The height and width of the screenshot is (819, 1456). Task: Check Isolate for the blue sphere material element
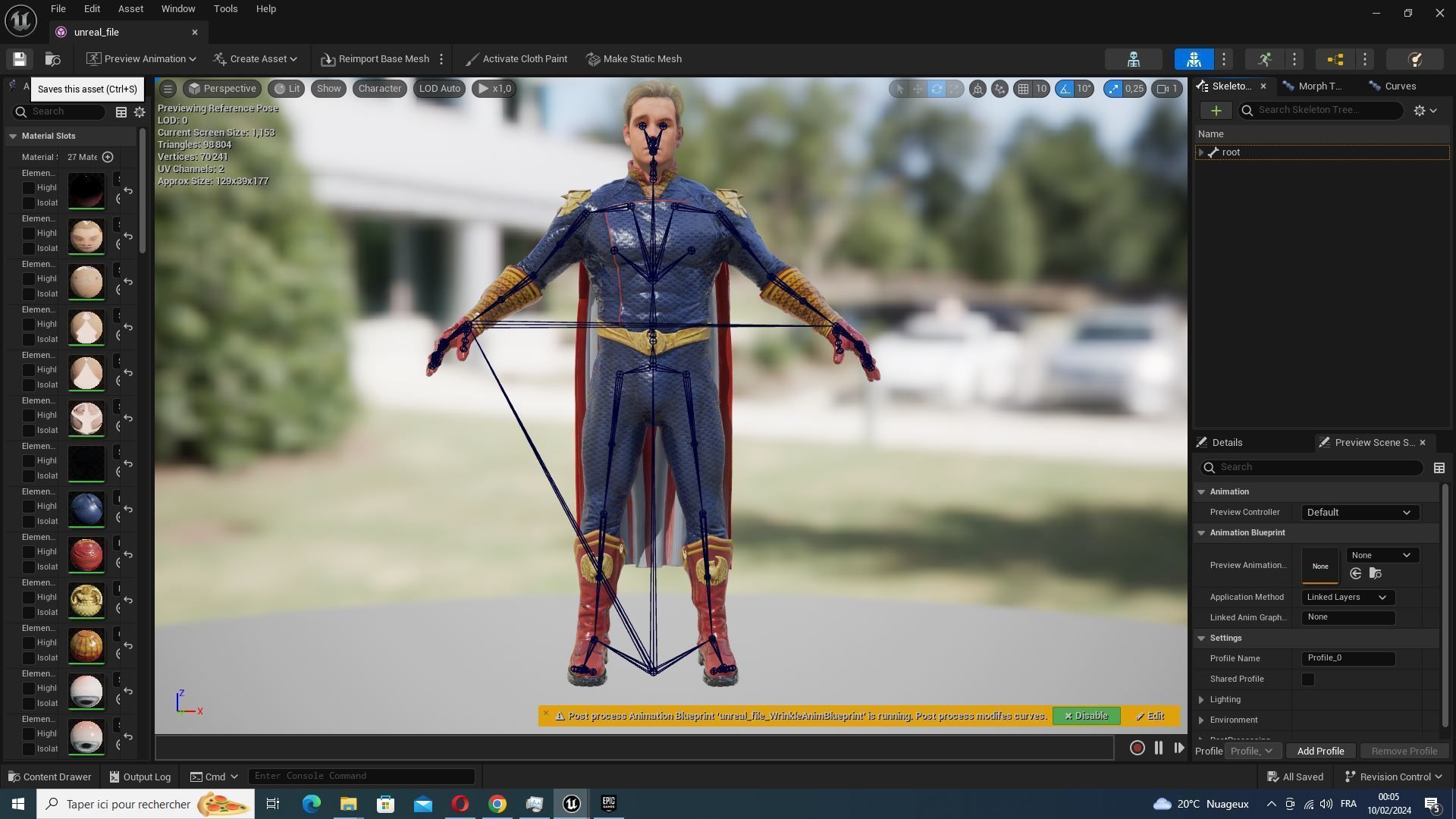(28, 522)
